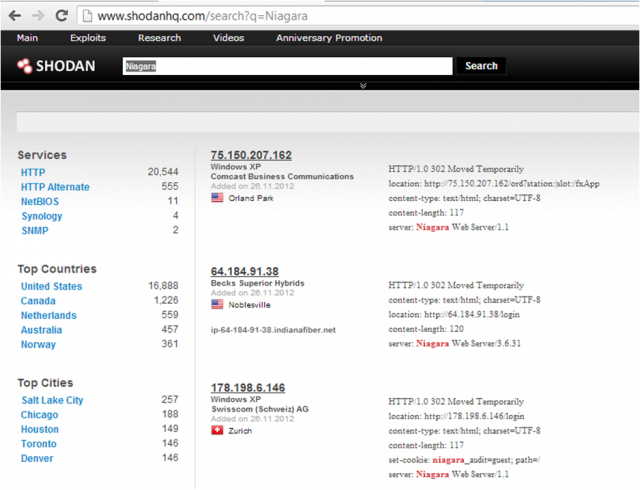The height and width of the screenshot is (490, 640).
Task: Open the Exploits menu item
Action: [x=88, y=38]
